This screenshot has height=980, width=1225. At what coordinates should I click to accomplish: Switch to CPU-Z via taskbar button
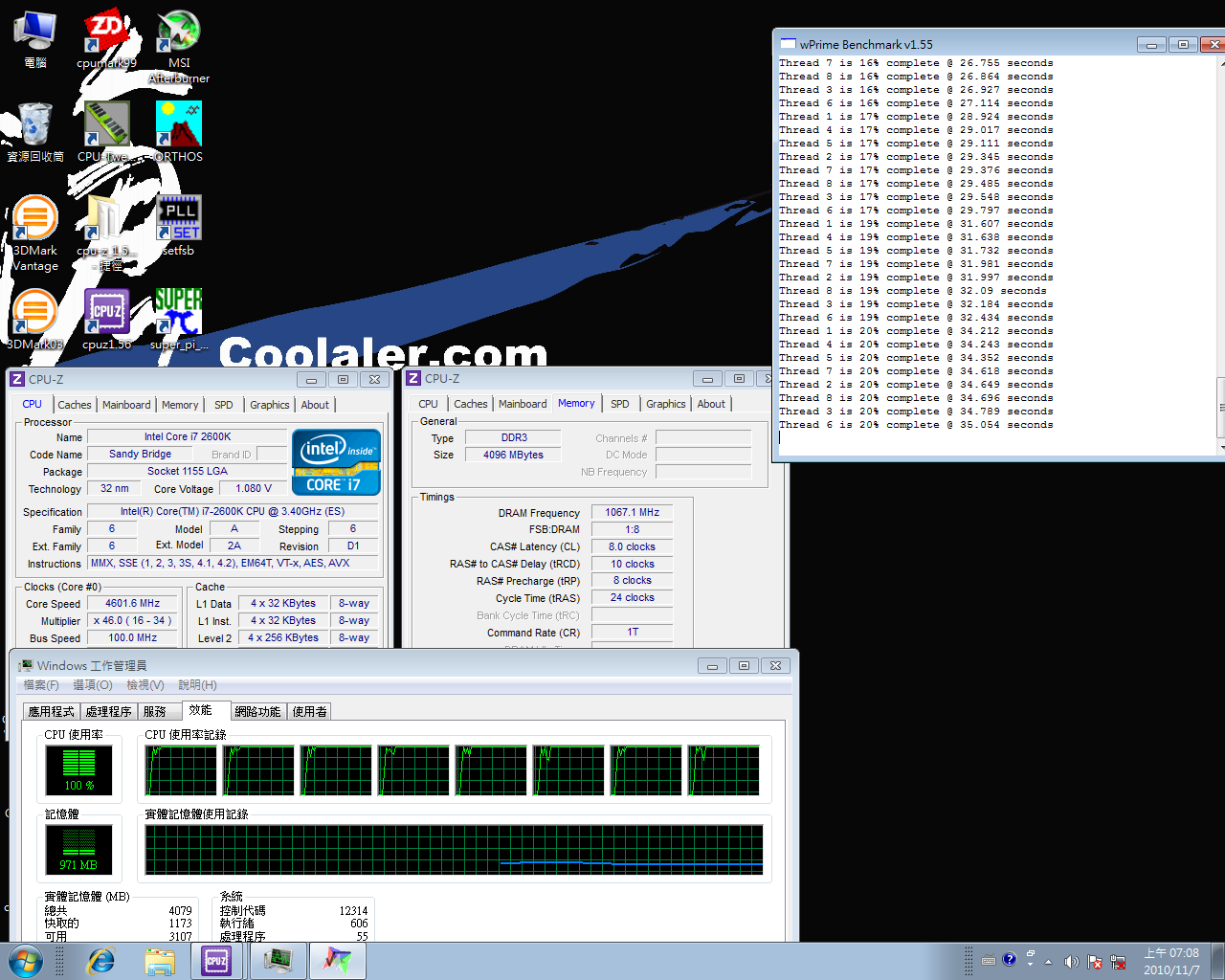pos(216,961)
